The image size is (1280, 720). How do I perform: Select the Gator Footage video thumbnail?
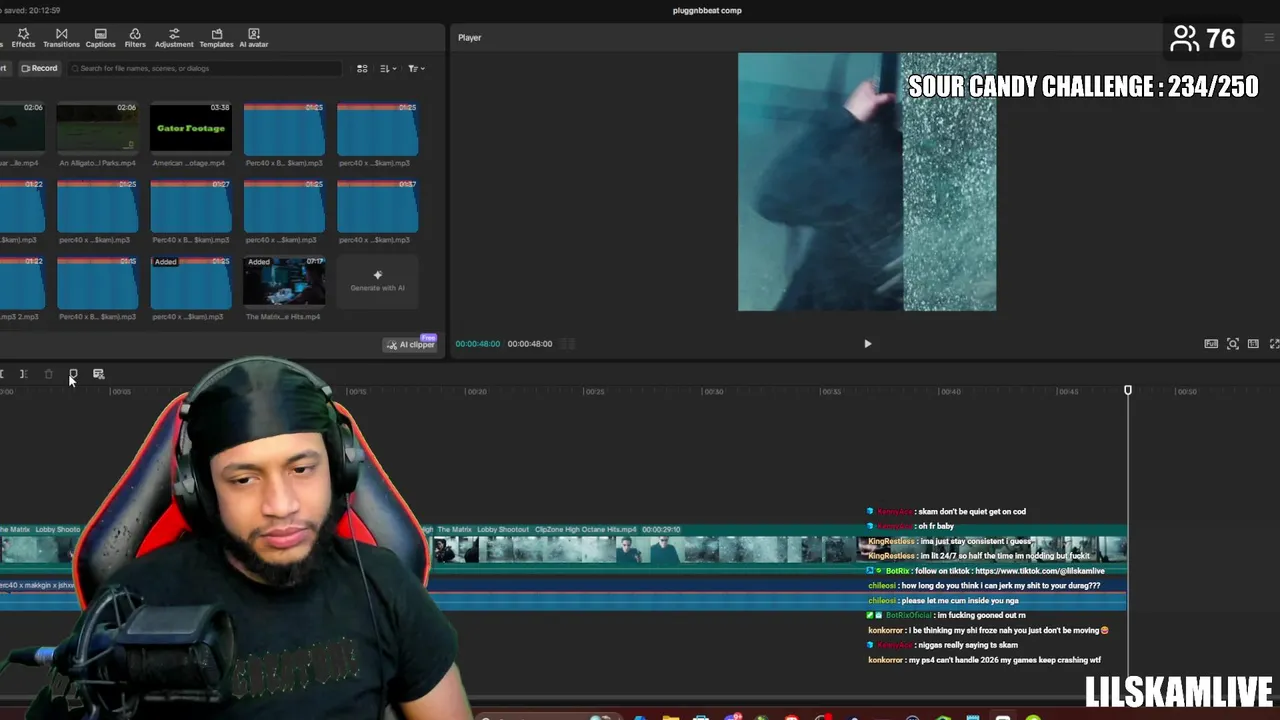[x=191, y=128]
